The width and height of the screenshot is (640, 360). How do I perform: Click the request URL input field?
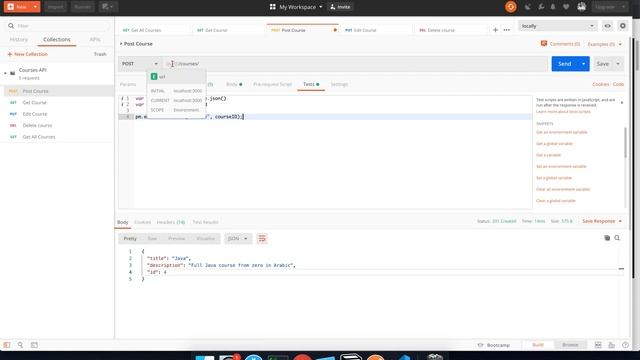355,64
